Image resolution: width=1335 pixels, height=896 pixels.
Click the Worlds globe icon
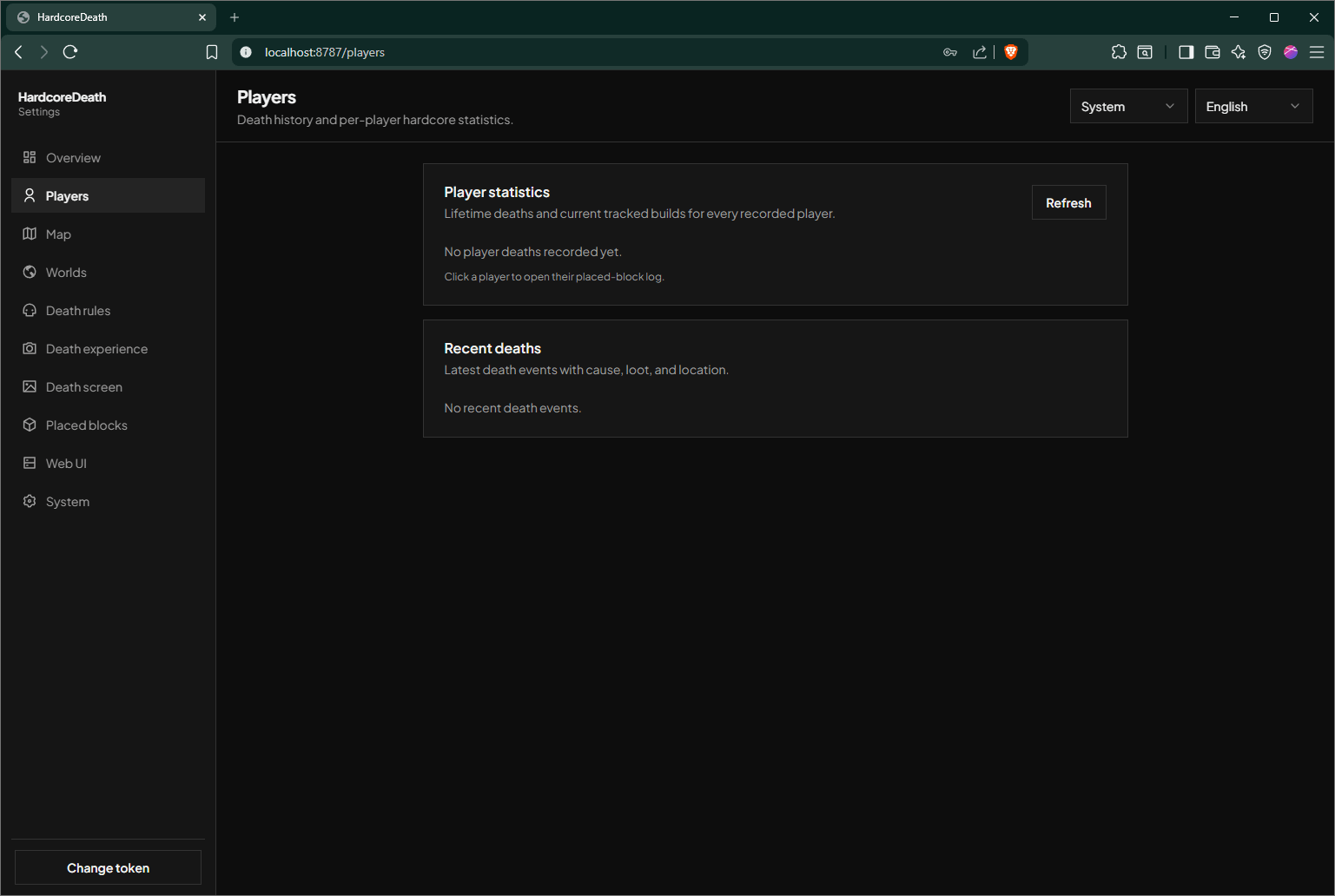pos(30,272)
